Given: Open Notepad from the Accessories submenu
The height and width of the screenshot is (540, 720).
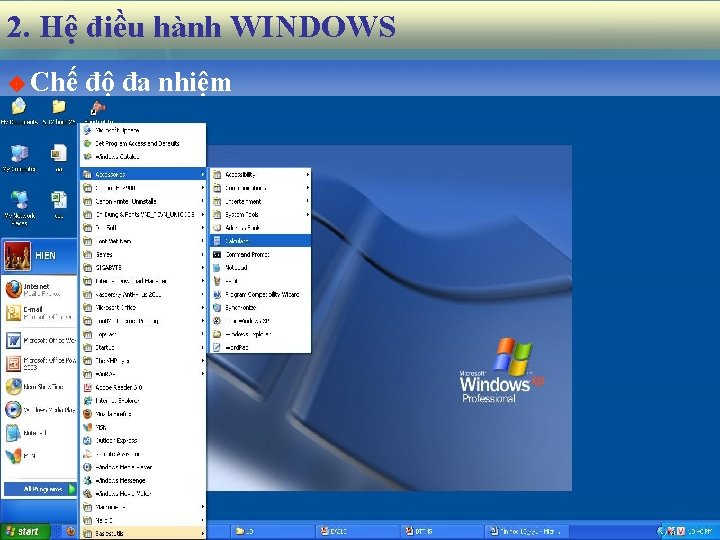Looking at the screenshot, I should click(260, 267).
